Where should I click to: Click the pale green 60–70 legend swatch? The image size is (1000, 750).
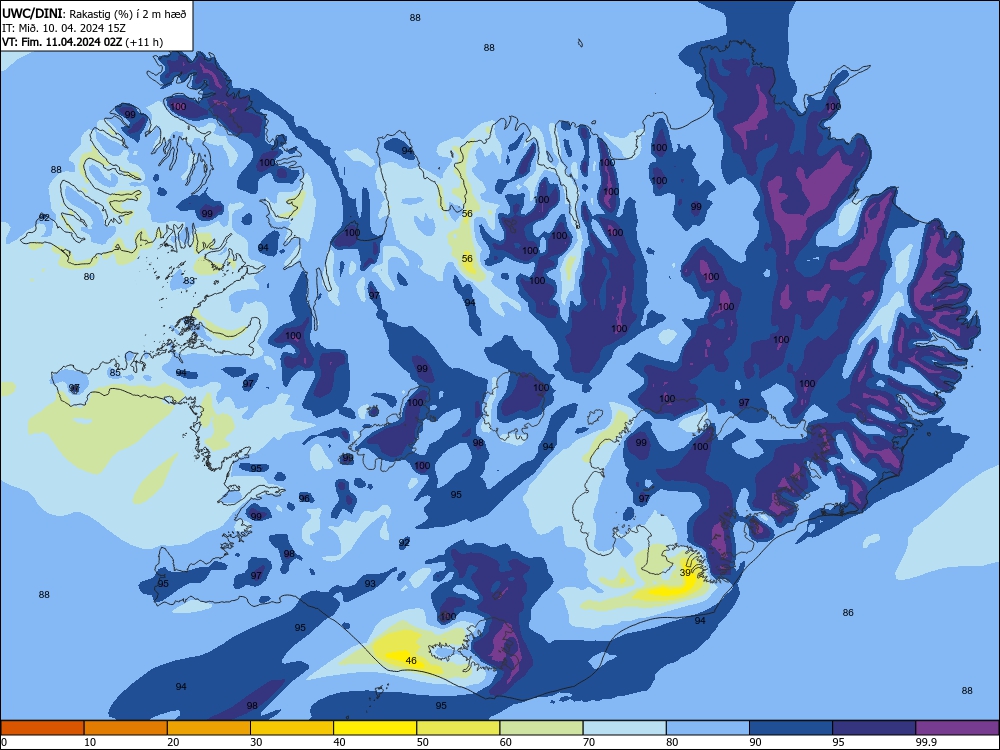[x=541, y=728]
